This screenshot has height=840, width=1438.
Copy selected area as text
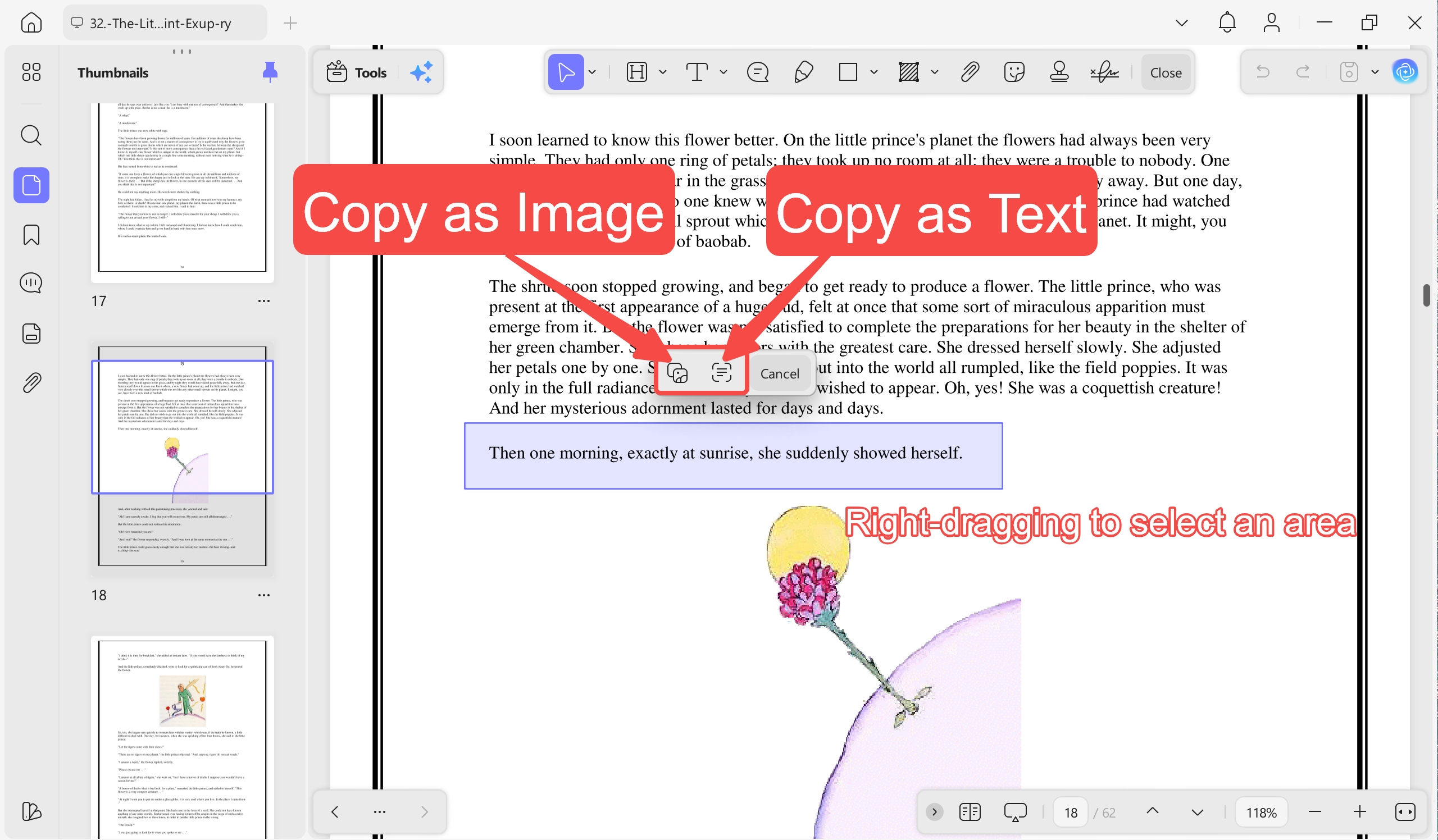point(721,373)
